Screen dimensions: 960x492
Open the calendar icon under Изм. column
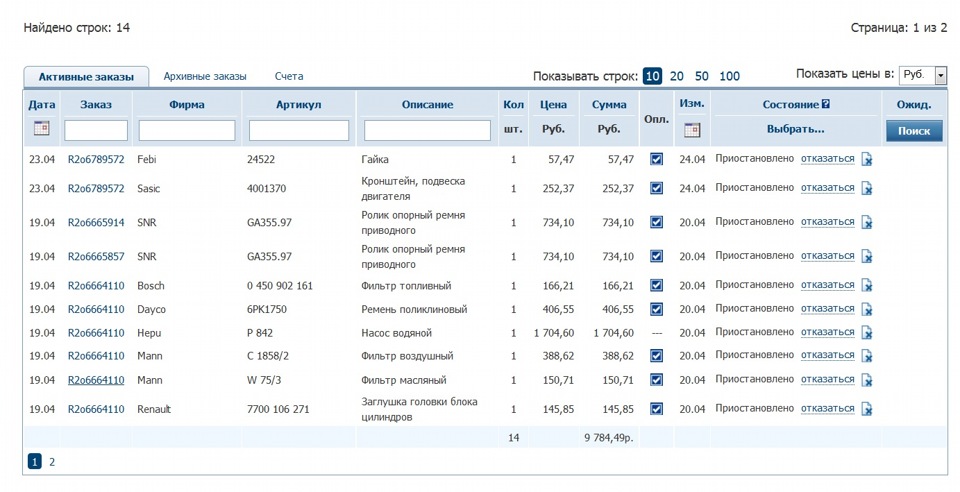pos(692,130)
